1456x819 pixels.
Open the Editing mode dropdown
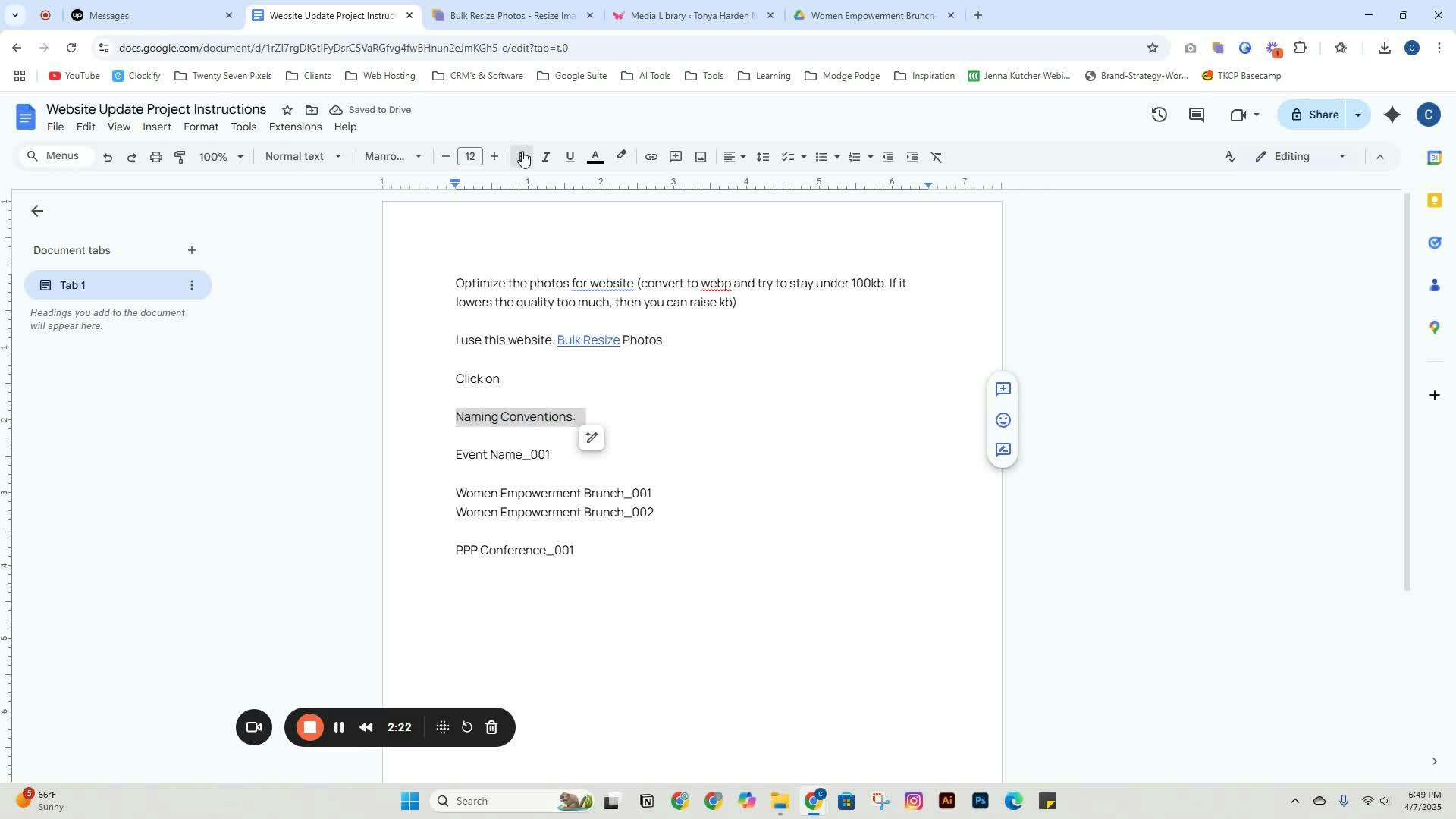(1301, 157)
